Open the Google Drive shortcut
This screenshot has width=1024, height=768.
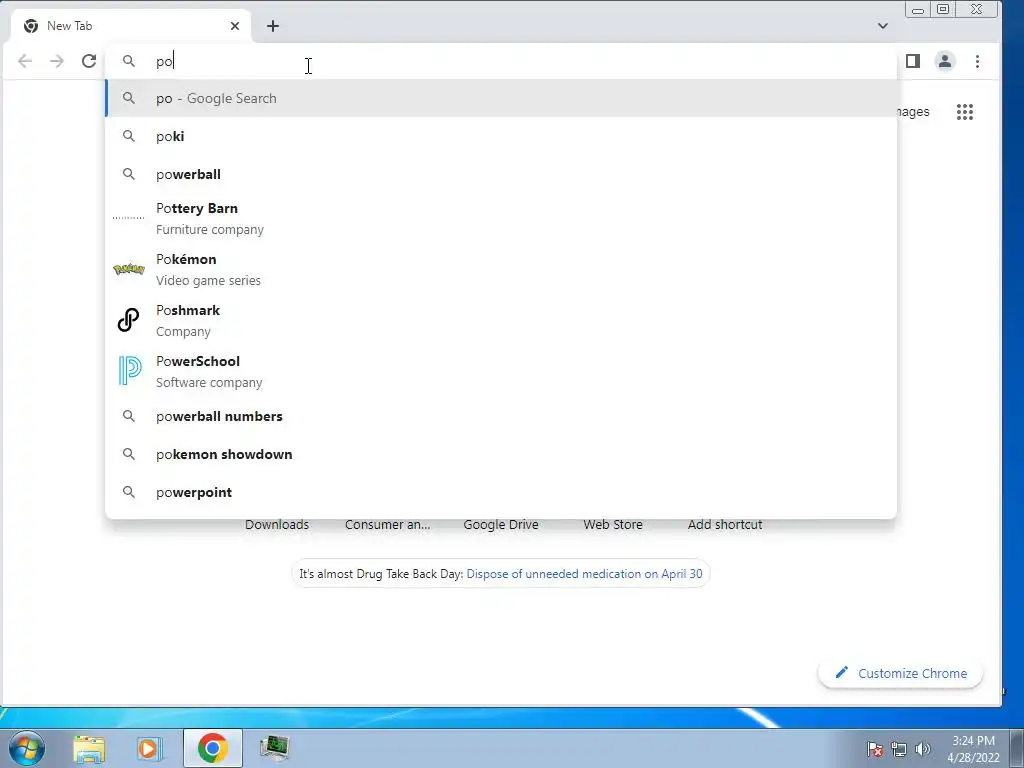[501, 524]
